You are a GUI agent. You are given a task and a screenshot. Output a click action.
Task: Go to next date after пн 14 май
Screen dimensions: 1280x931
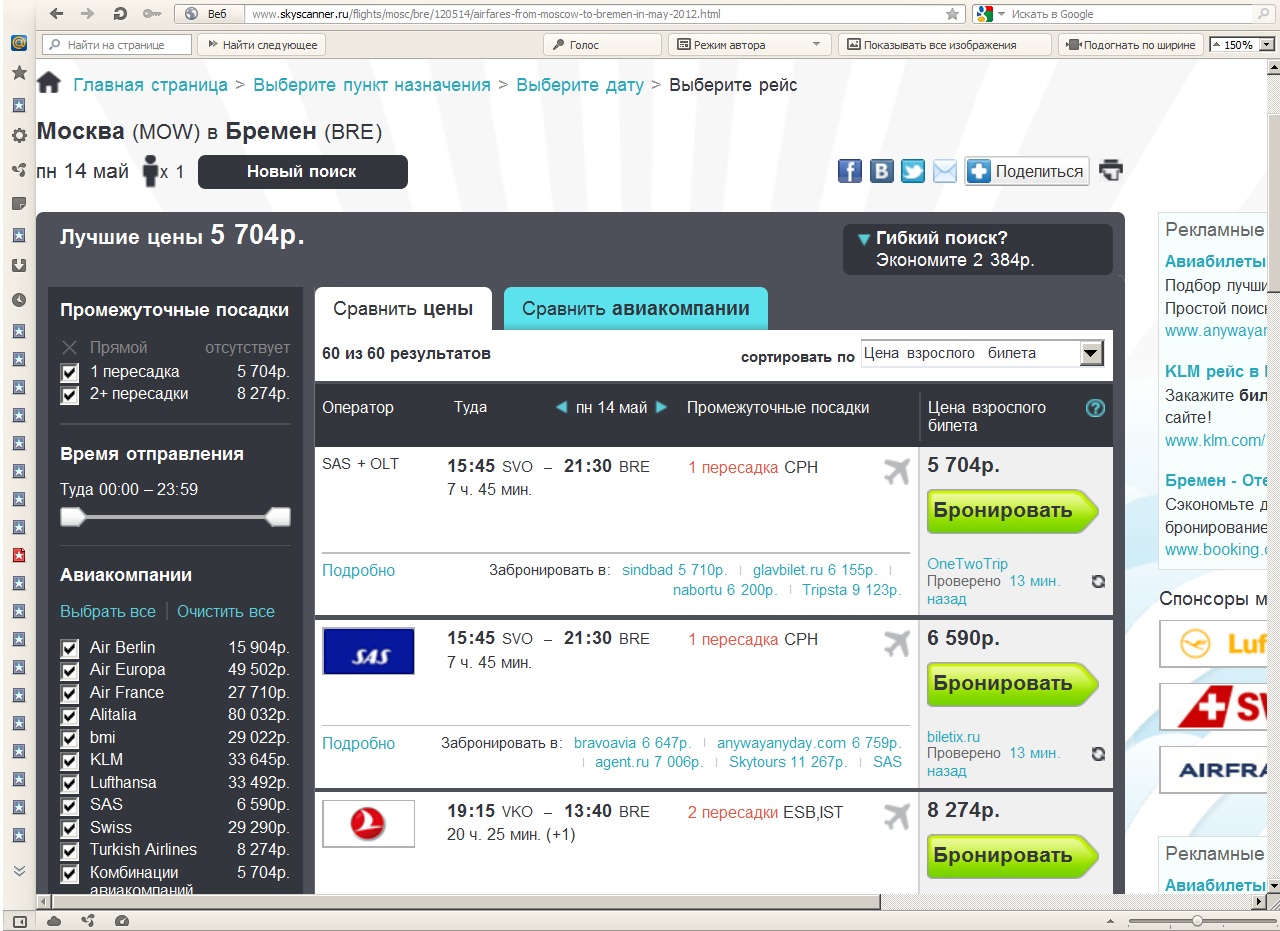click(x=661, y=407)
